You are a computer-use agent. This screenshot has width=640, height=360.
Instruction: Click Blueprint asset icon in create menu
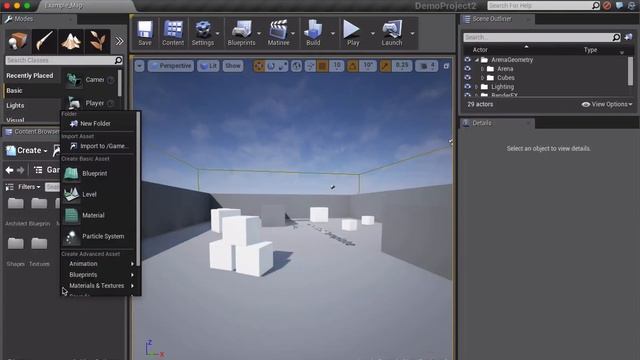(x=71, y=173)
